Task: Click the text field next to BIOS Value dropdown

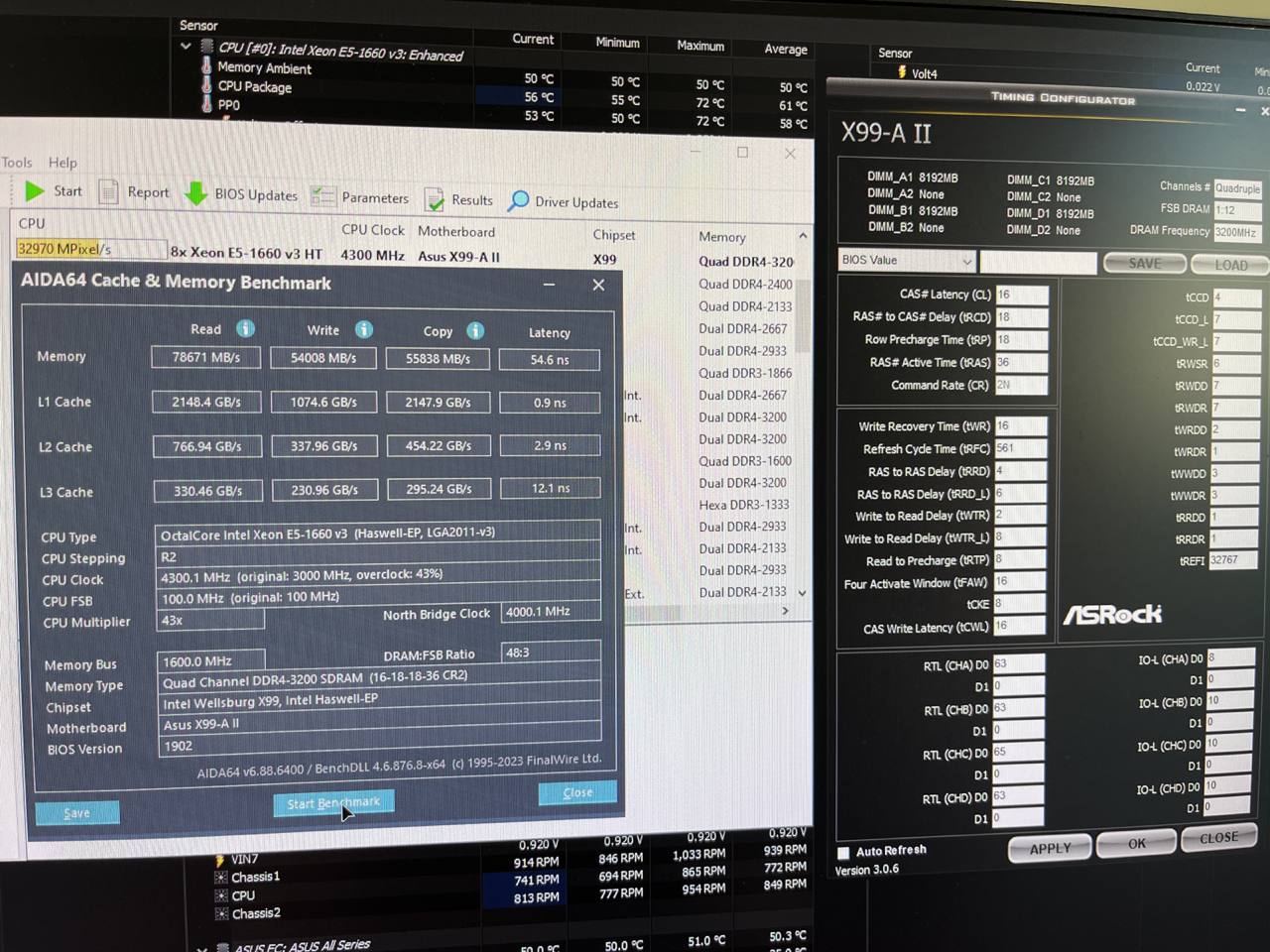Action: coord(1038,262)
